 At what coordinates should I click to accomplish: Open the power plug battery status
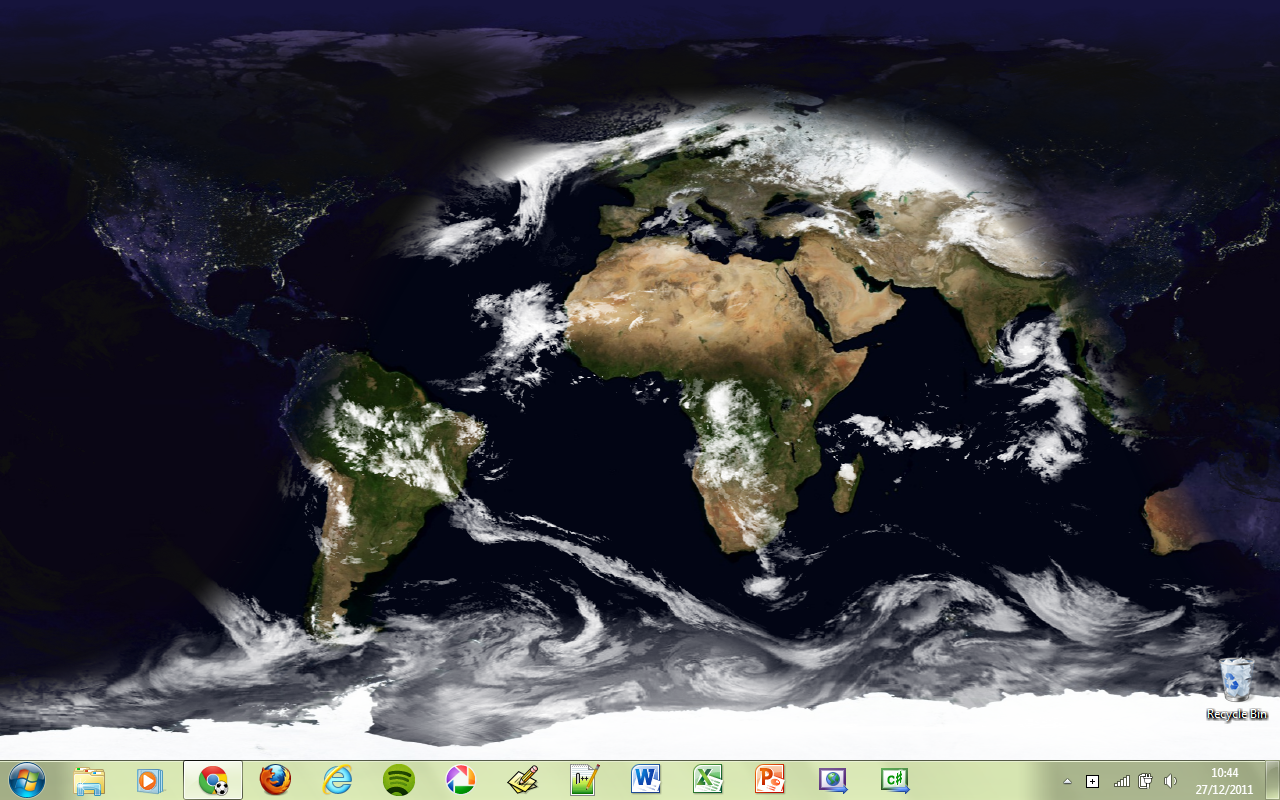(1146, 781)
